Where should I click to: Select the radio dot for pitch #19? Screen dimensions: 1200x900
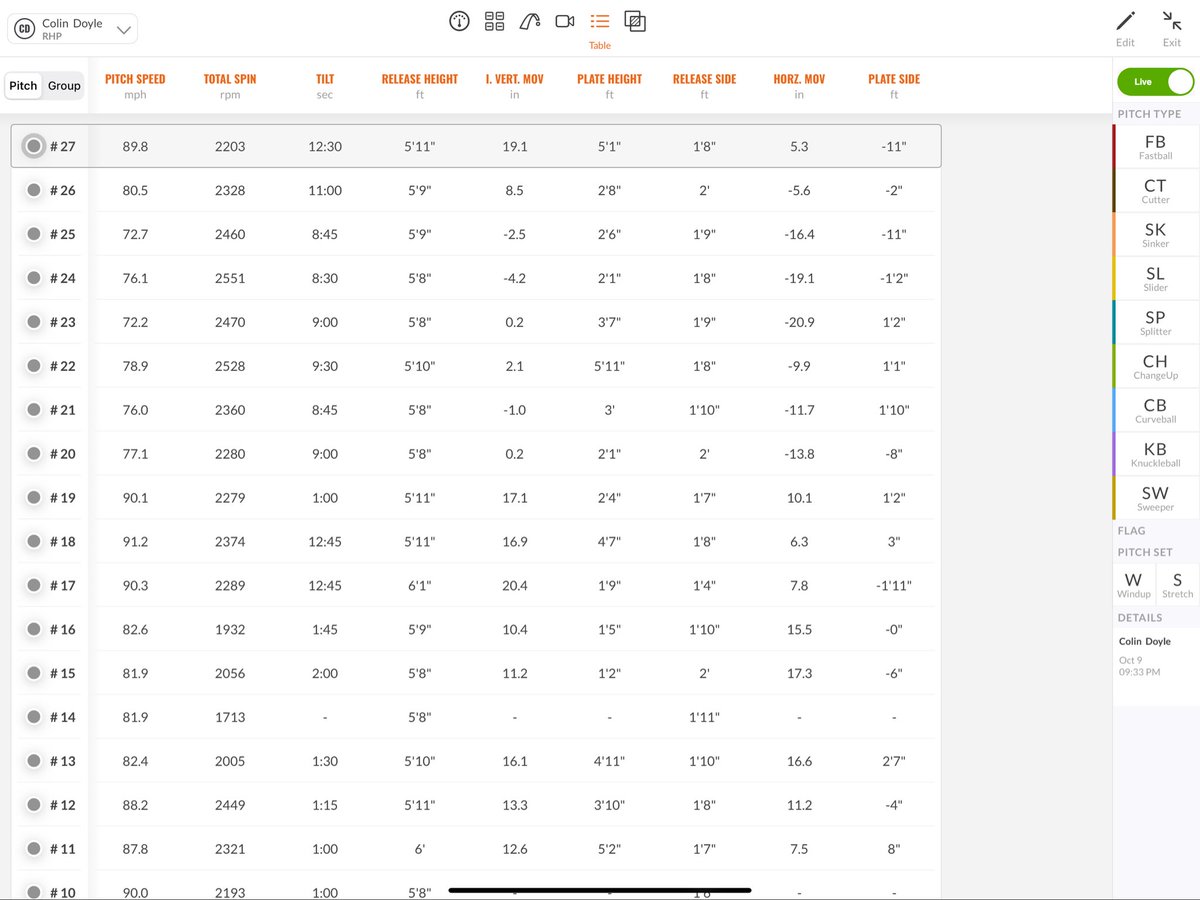[34, 498]
